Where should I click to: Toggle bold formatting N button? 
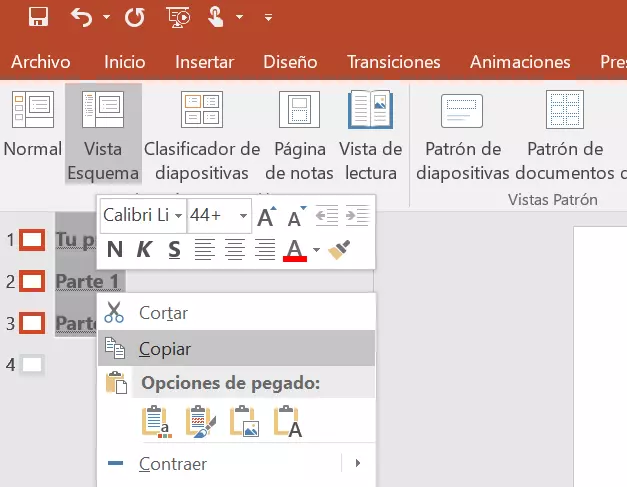point(115,249)
